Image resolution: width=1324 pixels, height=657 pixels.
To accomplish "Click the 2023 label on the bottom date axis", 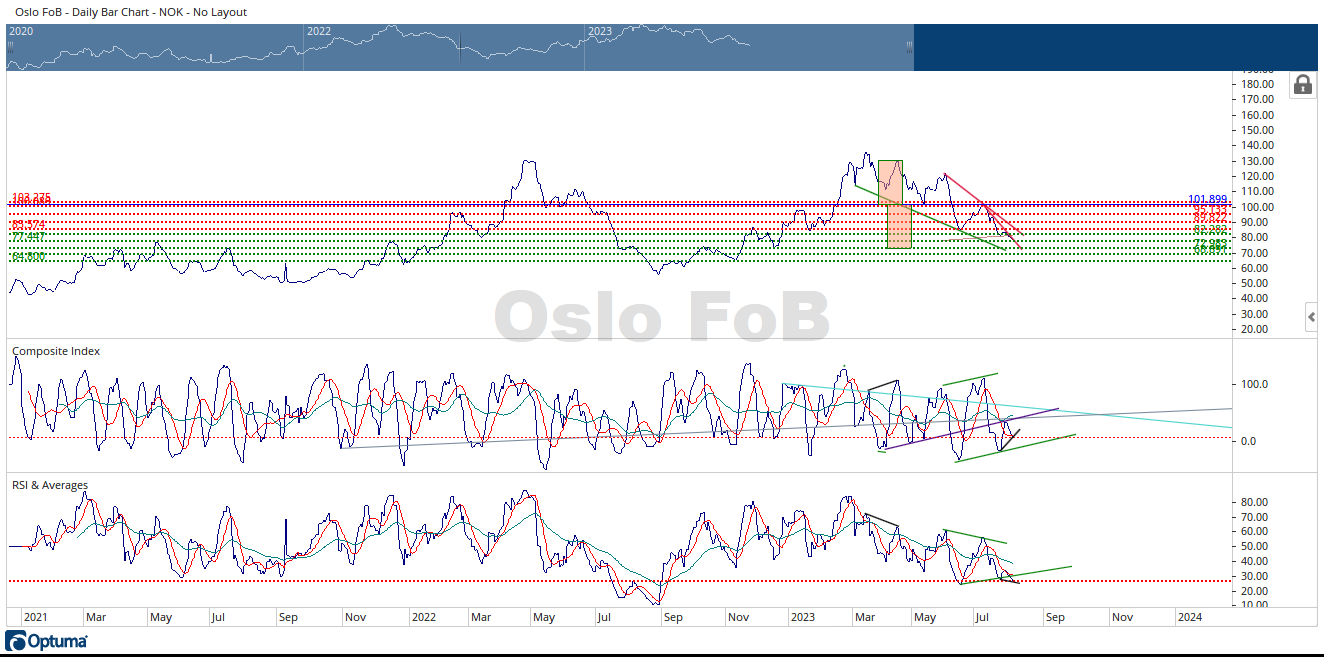I will point(802,617).
